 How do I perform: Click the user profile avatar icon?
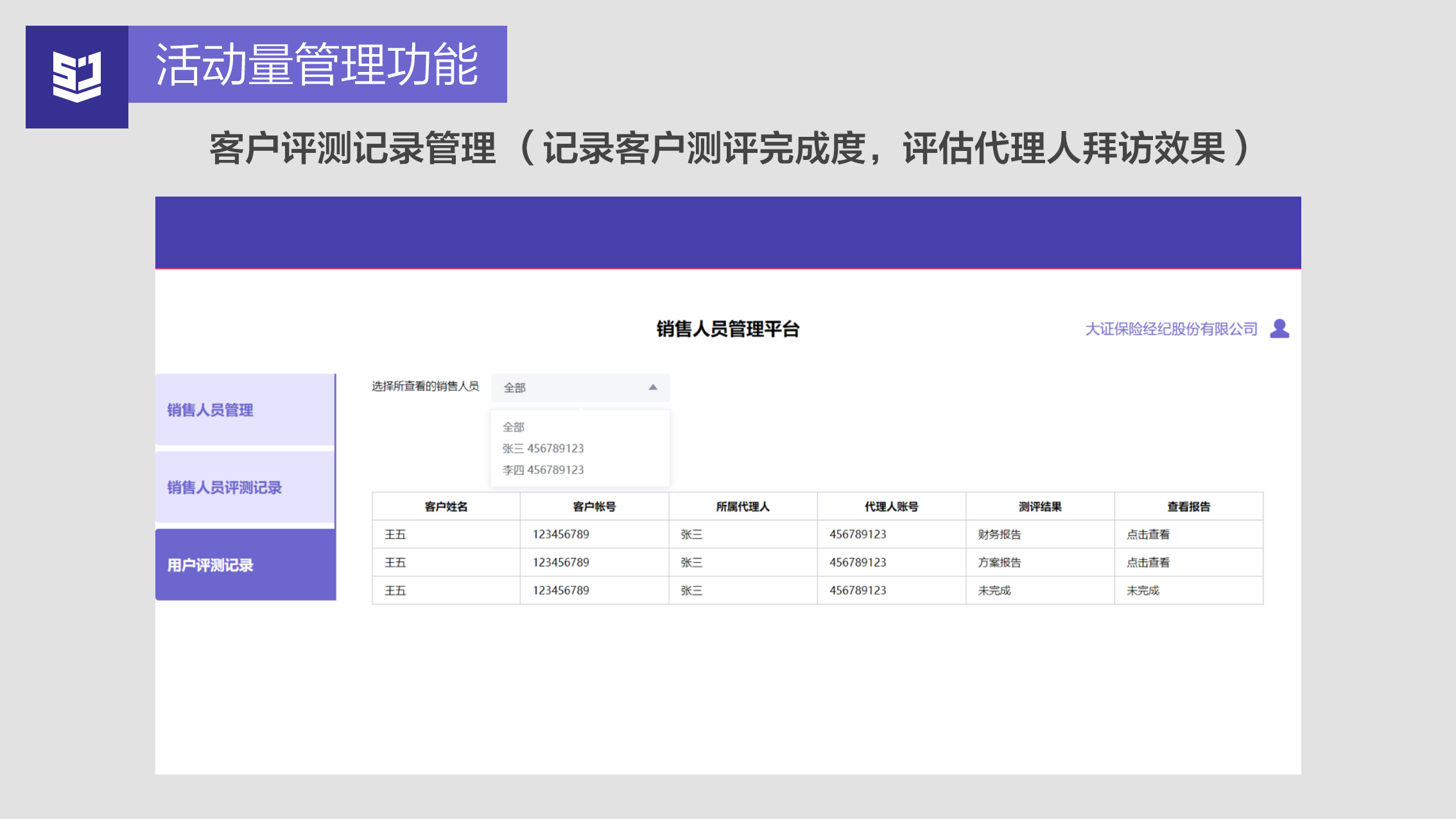point(1279,328)
